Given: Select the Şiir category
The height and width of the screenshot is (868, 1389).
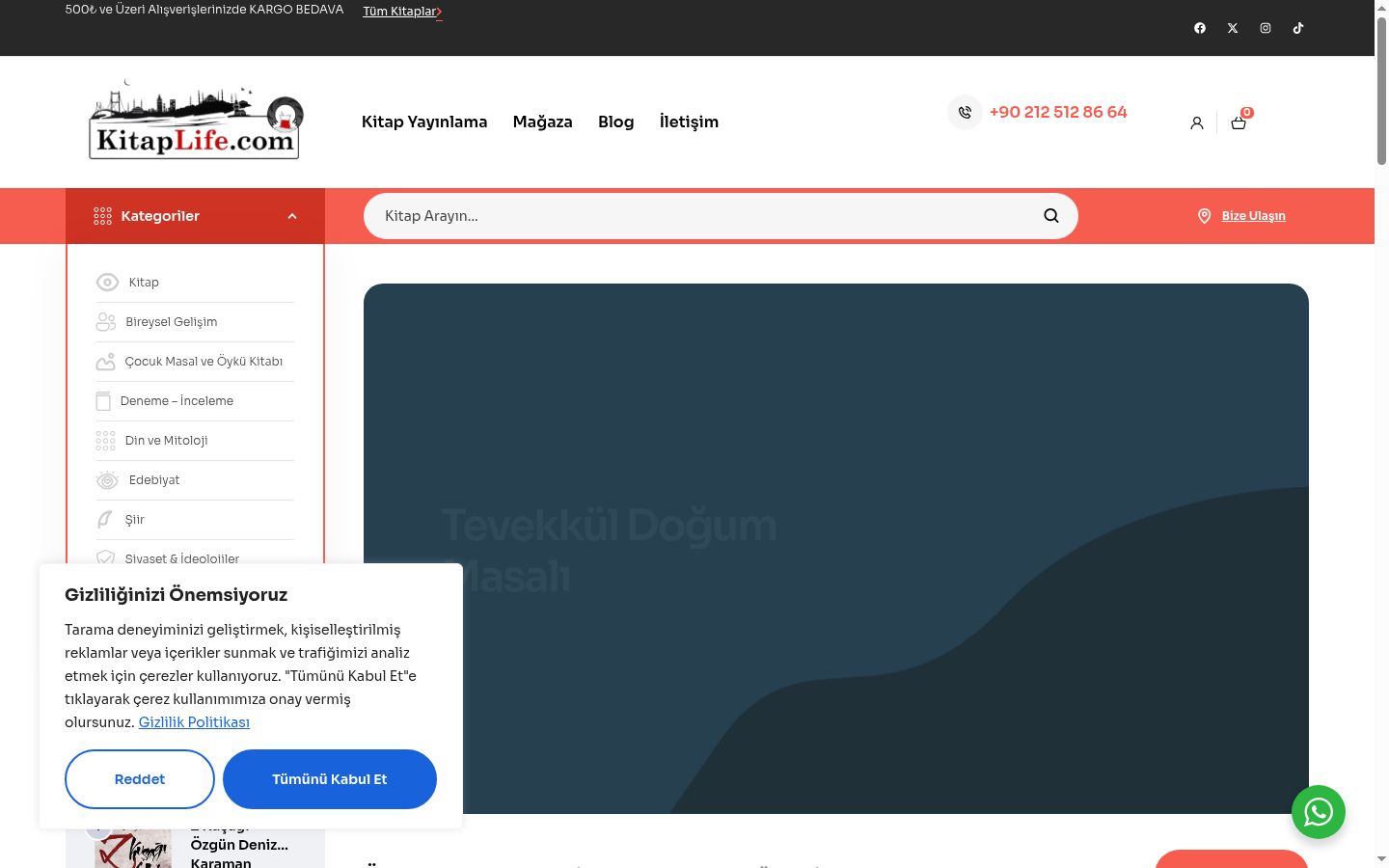Looking at the screenshot, I should [135, 520].
